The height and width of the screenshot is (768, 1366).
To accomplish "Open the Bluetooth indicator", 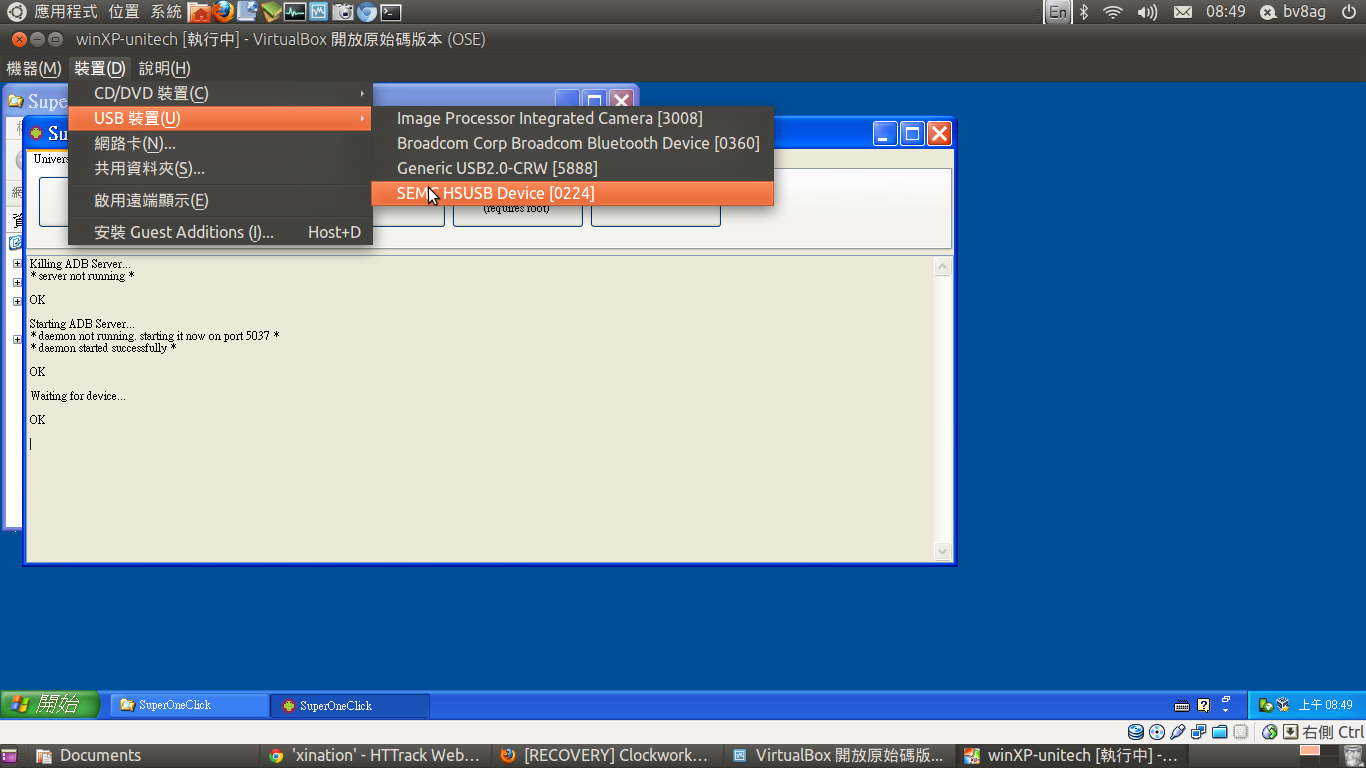I will [x=1084, y=12].
